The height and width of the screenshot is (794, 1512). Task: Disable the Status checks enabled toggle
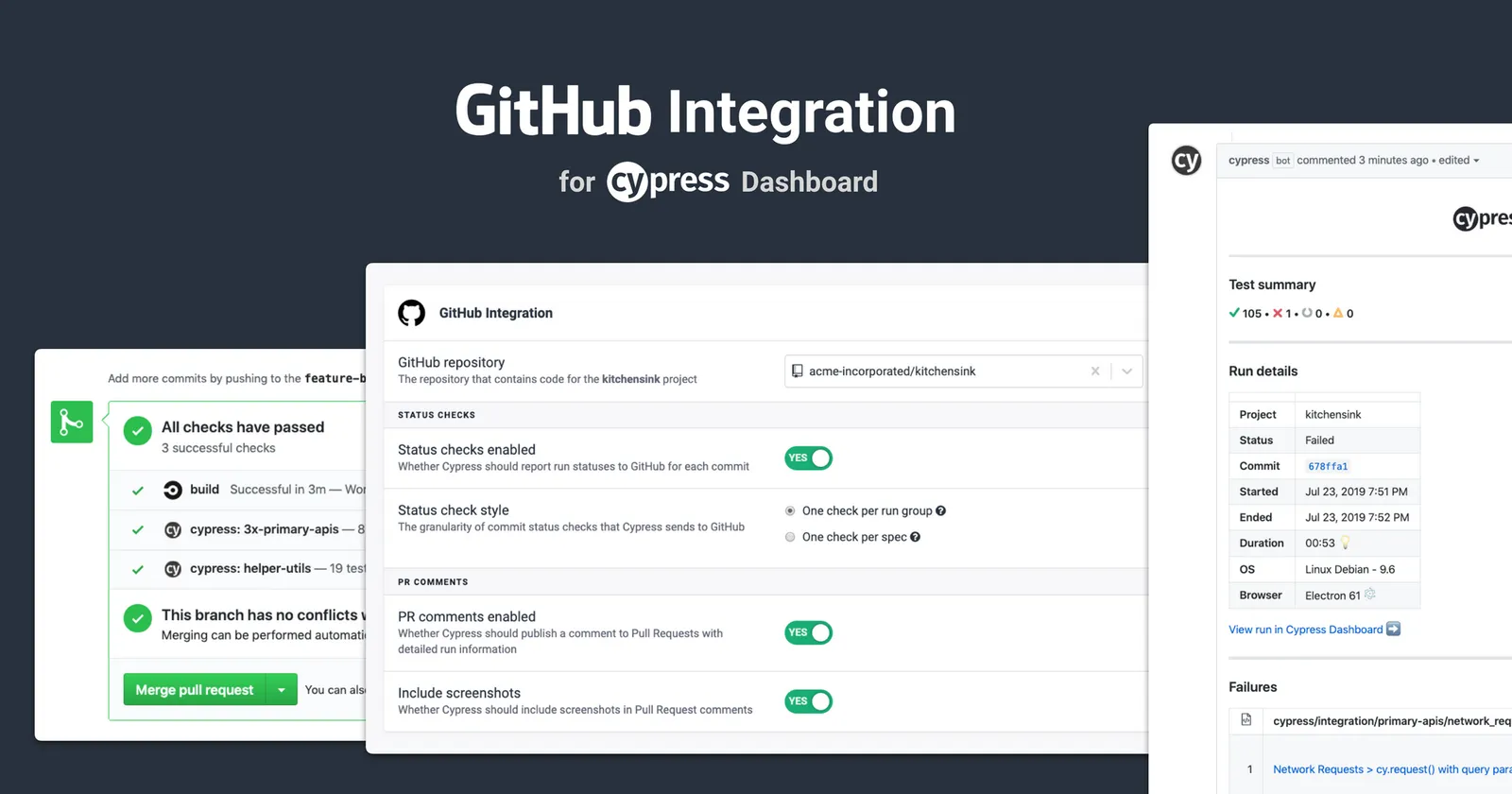(808, 458)
